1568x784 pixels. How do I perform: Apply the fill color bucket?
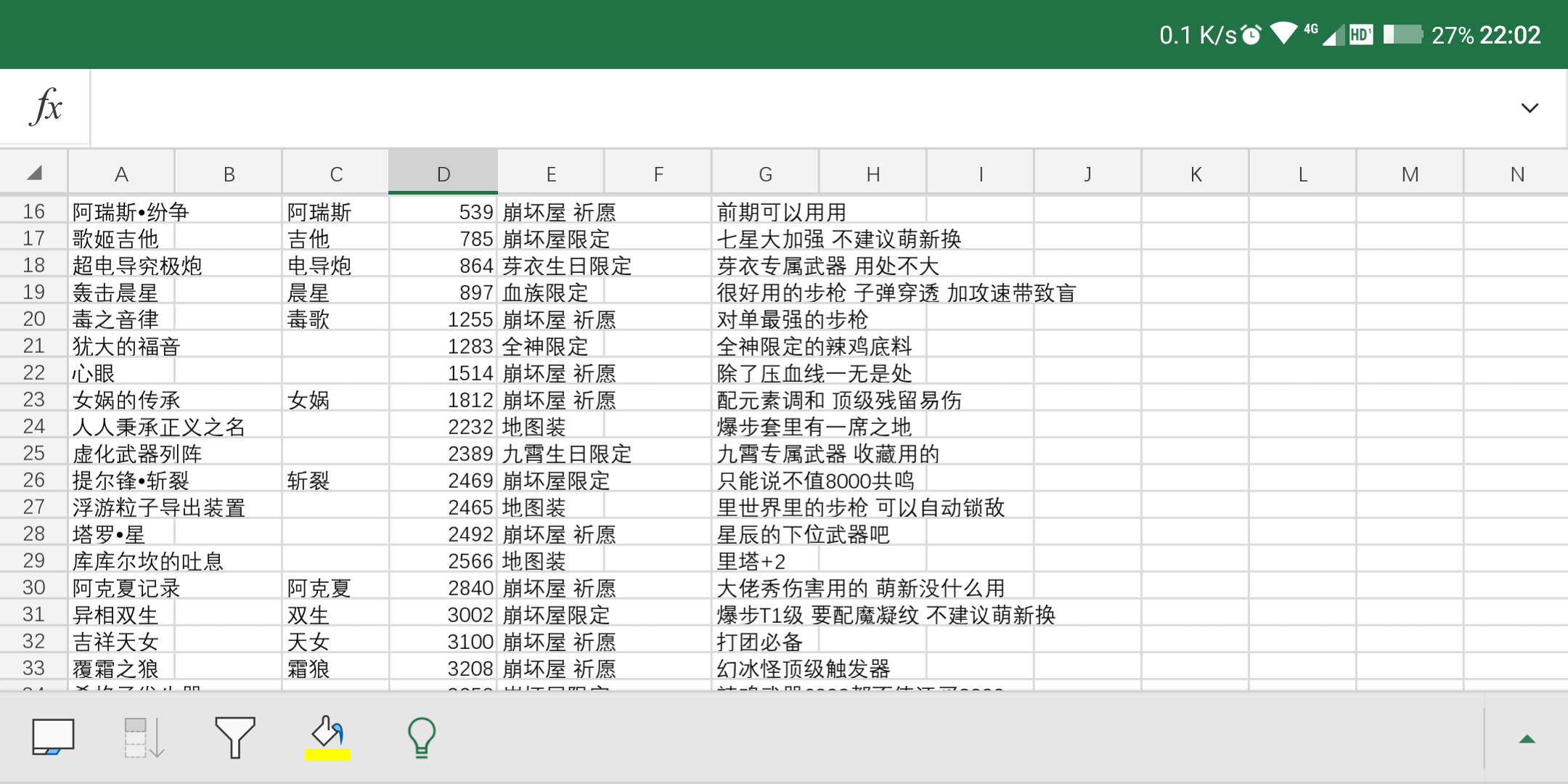[327, 731]
